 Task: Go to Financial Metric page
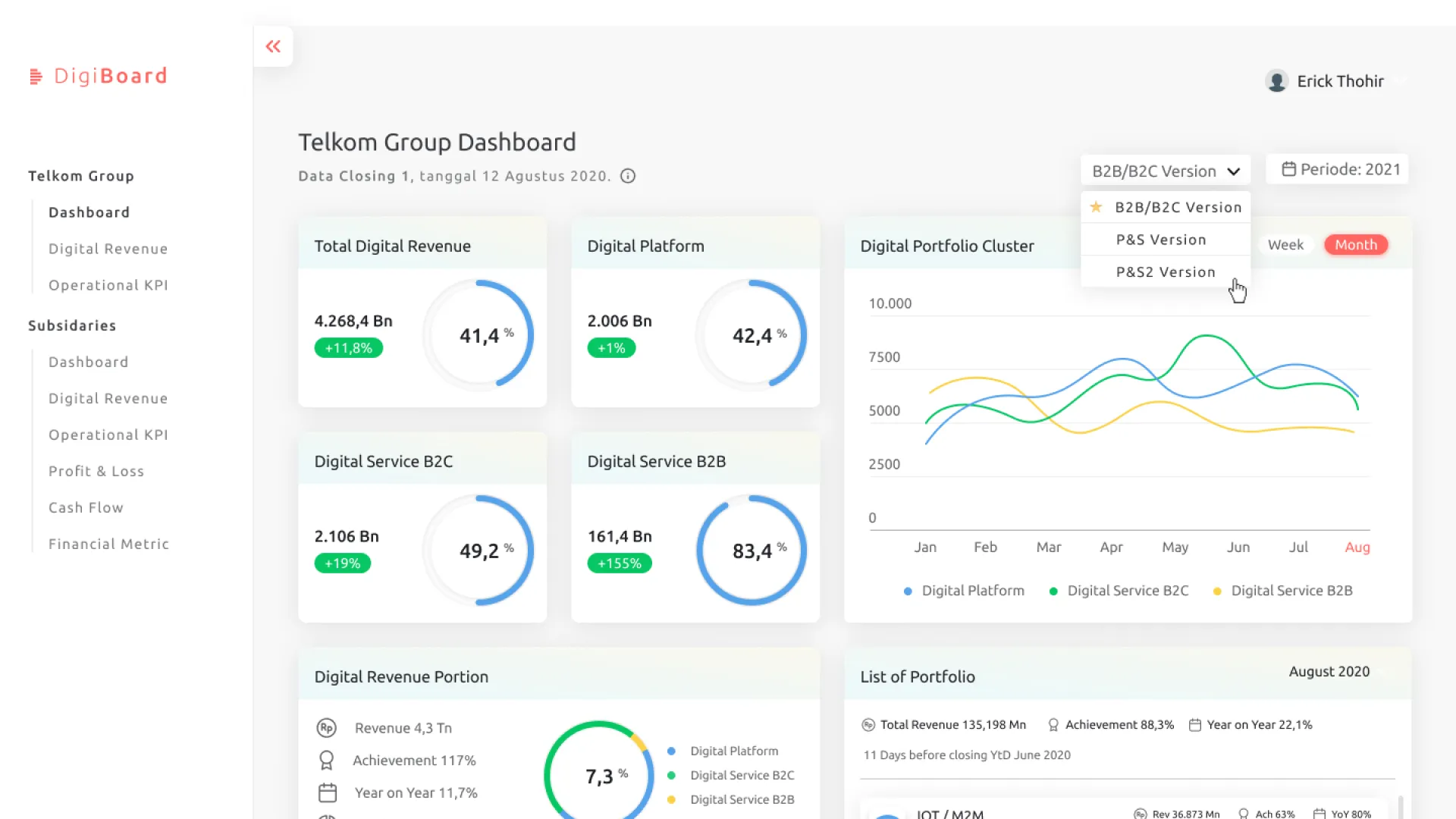[x=108, y=544]
